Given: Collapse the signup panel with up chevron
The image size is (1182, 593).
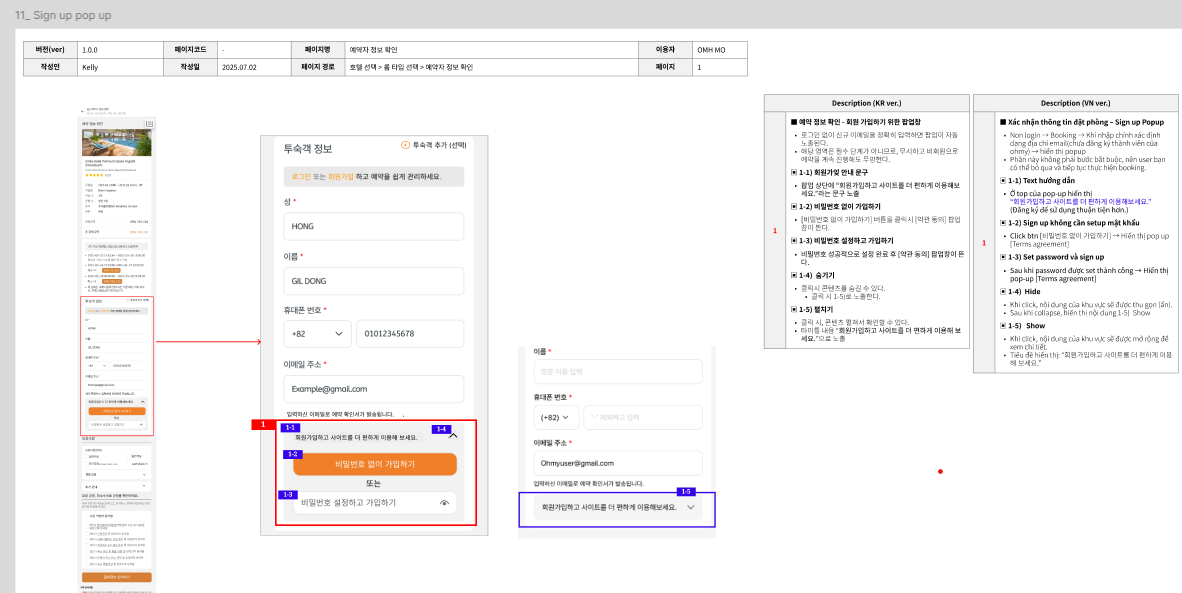Looking at the screenshot, I should coord(453,436).
